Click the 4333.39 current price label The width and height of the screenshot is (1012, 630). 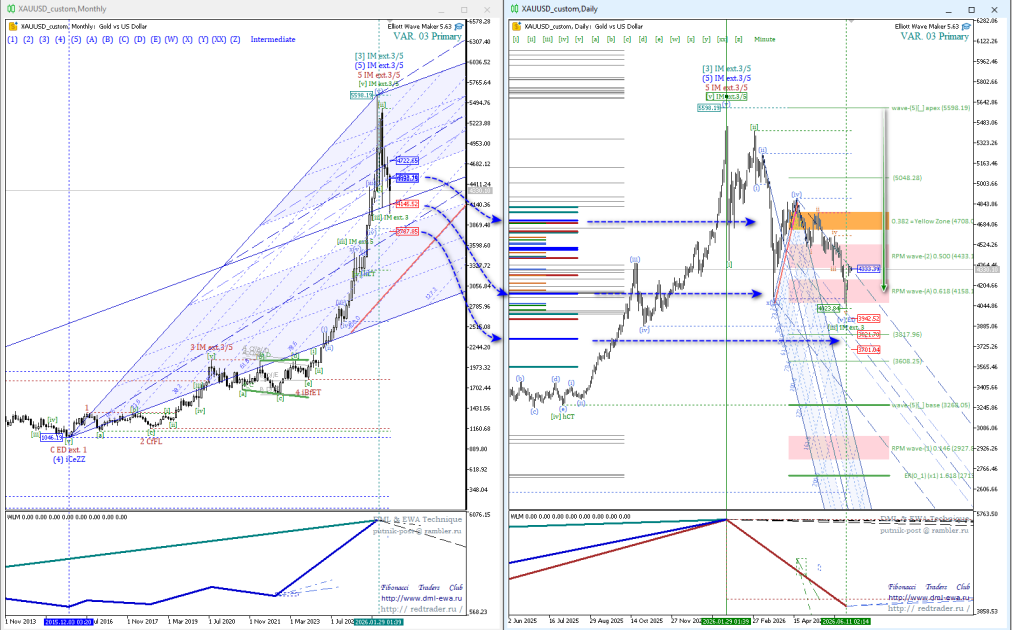tap(869, 269)
